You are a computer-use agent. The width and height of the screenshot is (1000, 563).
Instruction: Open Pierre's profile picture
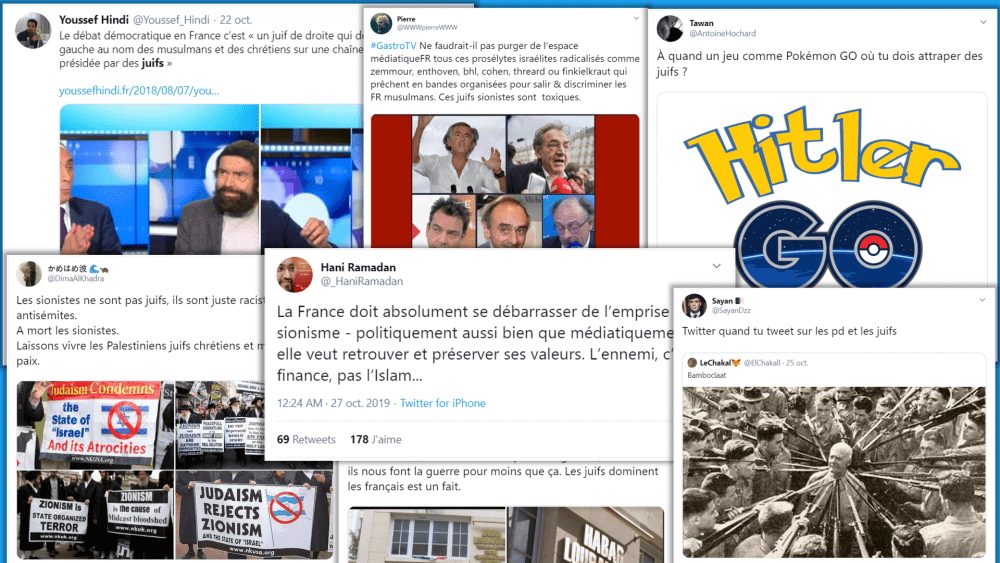point(381,24)
